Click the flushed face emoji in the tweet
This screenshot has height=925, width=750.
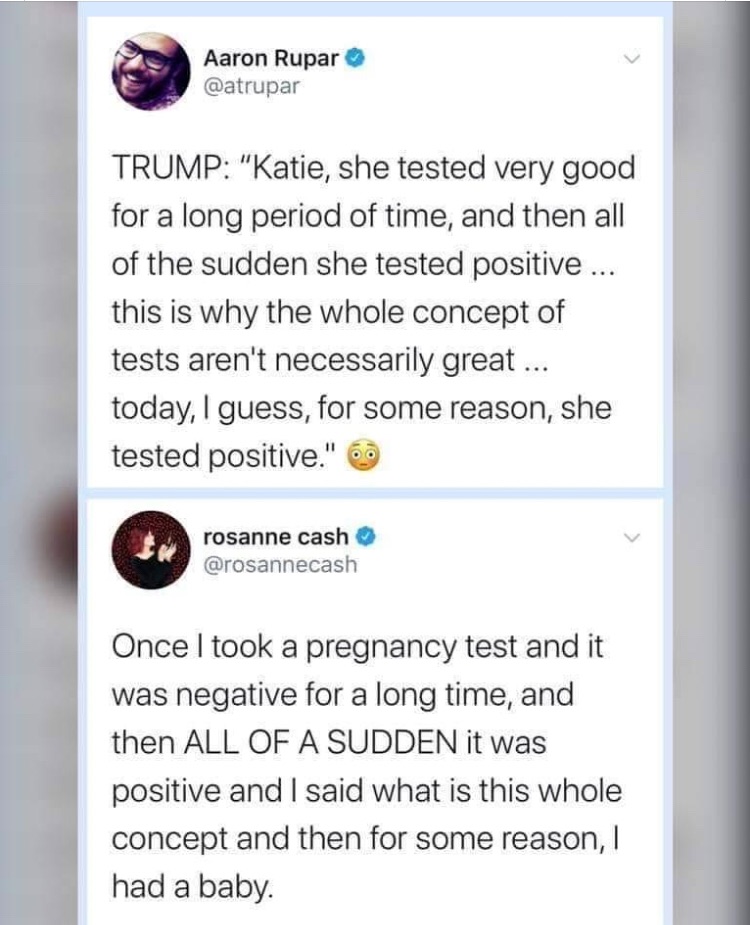pos(364,457)
